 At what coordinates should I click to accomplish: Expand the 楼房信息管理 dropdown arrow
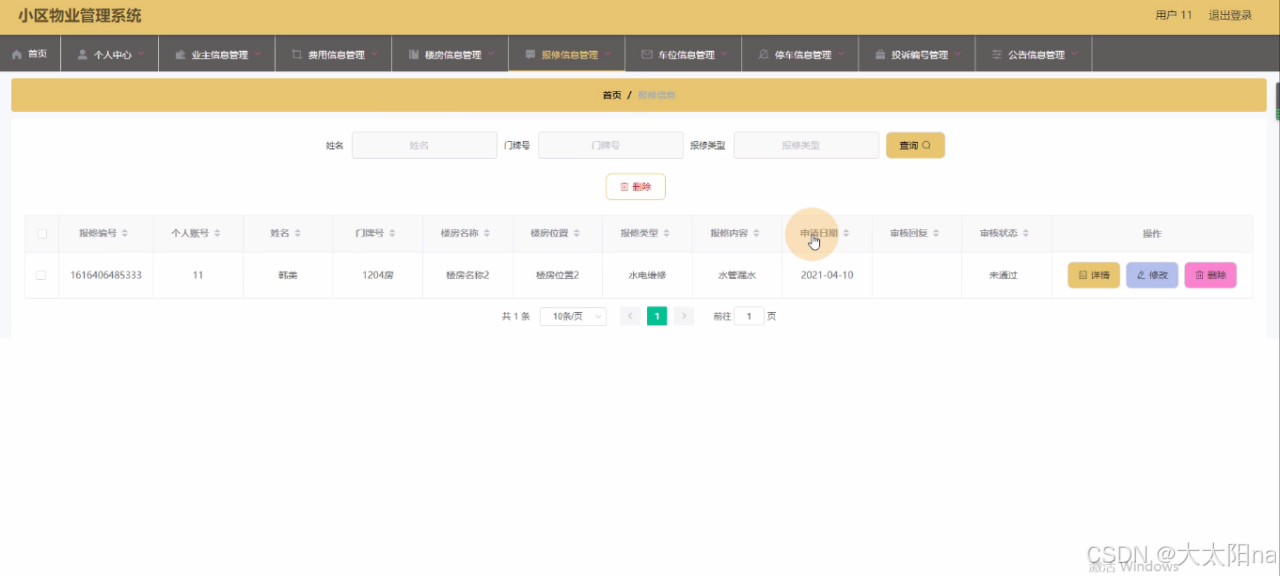click(x=491, y=54)
